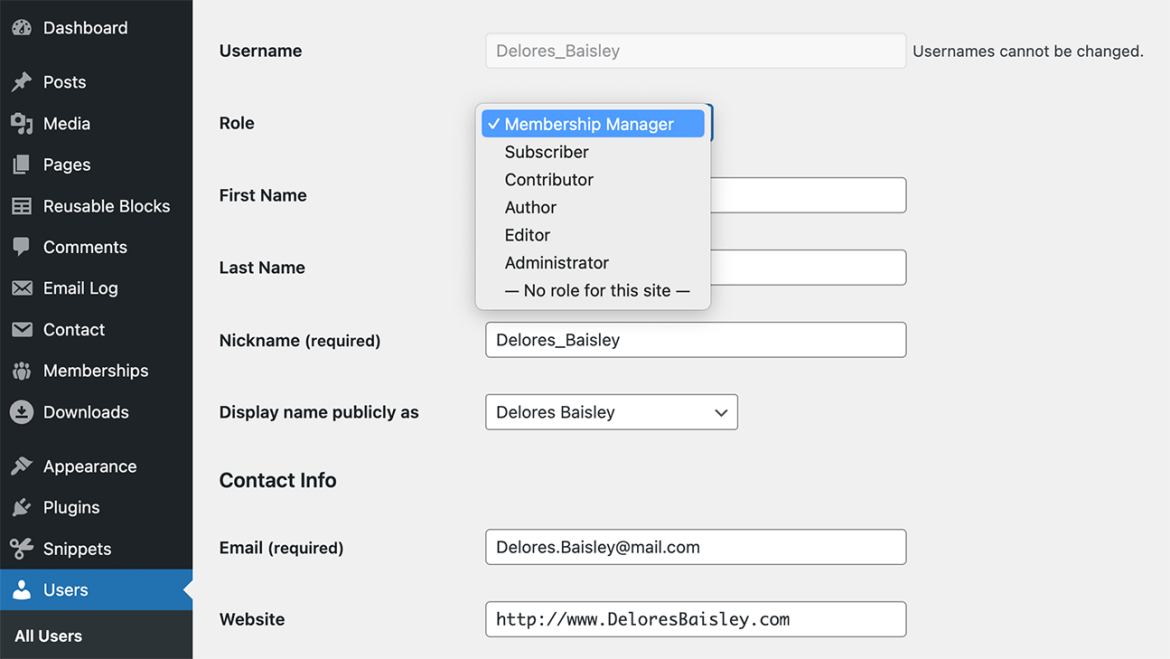Click 'Usernames cannot be changed.' text

(x=1027, y=51)
